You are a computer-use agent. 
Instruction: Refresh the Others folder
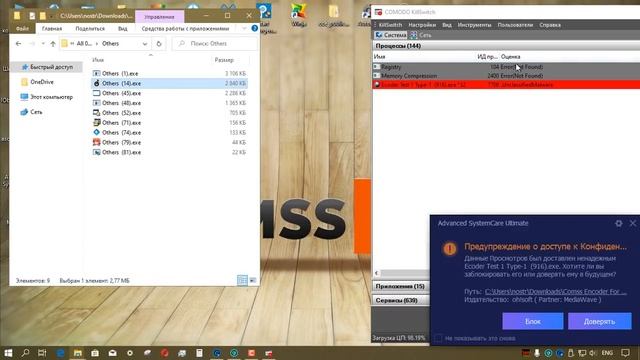point(159,43)
